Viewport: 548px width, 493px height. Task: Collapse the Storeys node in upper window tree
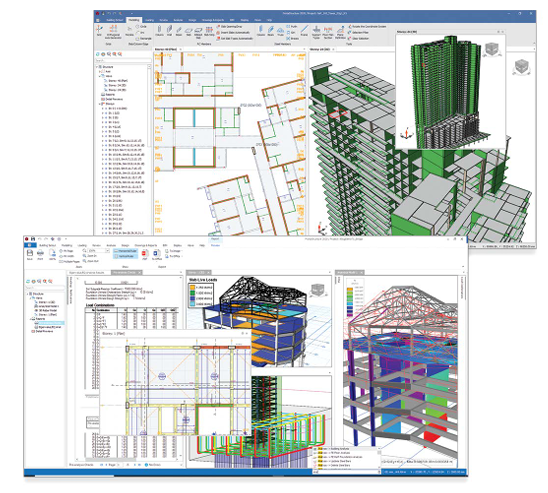(x=100, y=104)
